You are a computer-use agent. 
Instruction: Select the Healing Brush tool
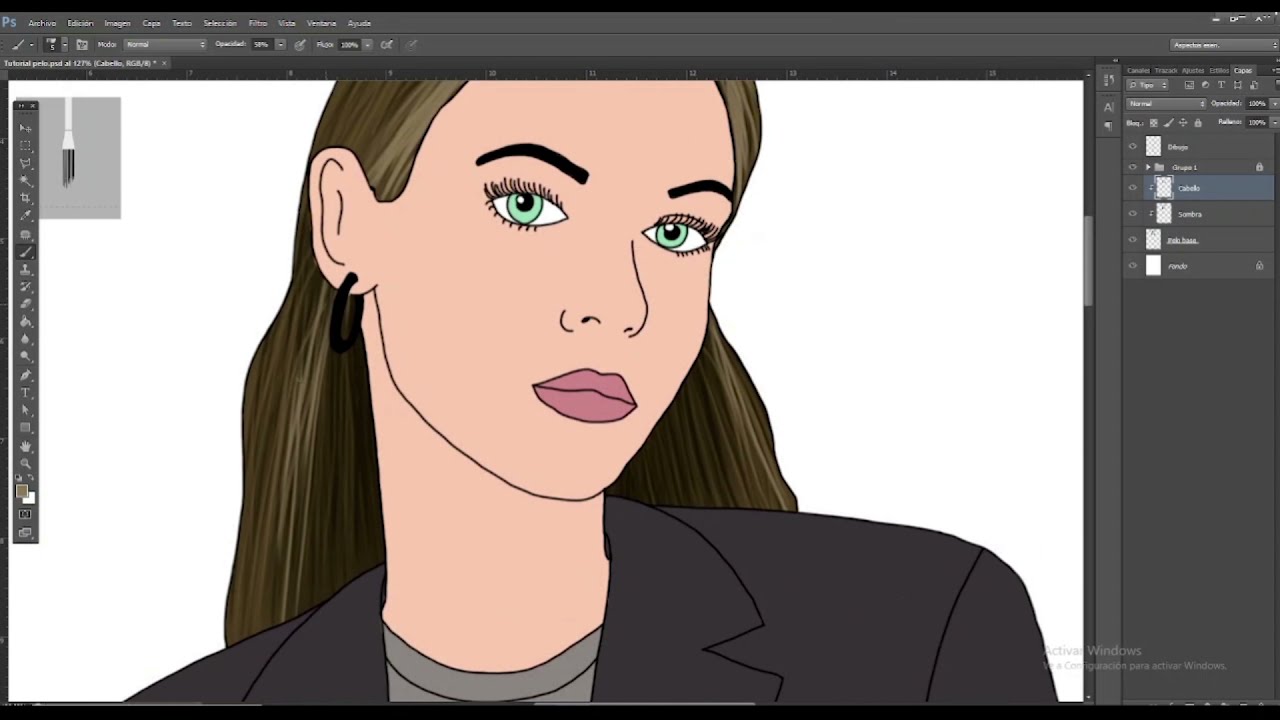[x=26, y=234]
